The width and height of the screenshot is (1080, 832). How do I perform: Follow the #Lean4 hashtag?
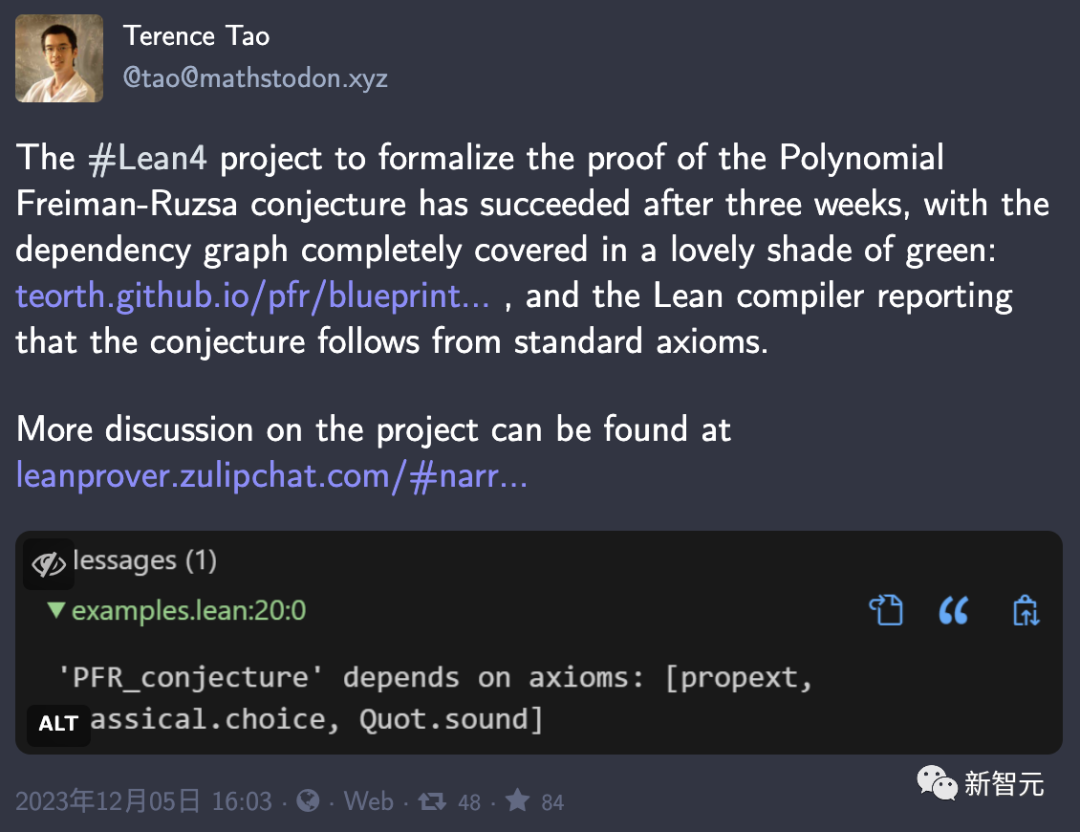click(147, 158)
